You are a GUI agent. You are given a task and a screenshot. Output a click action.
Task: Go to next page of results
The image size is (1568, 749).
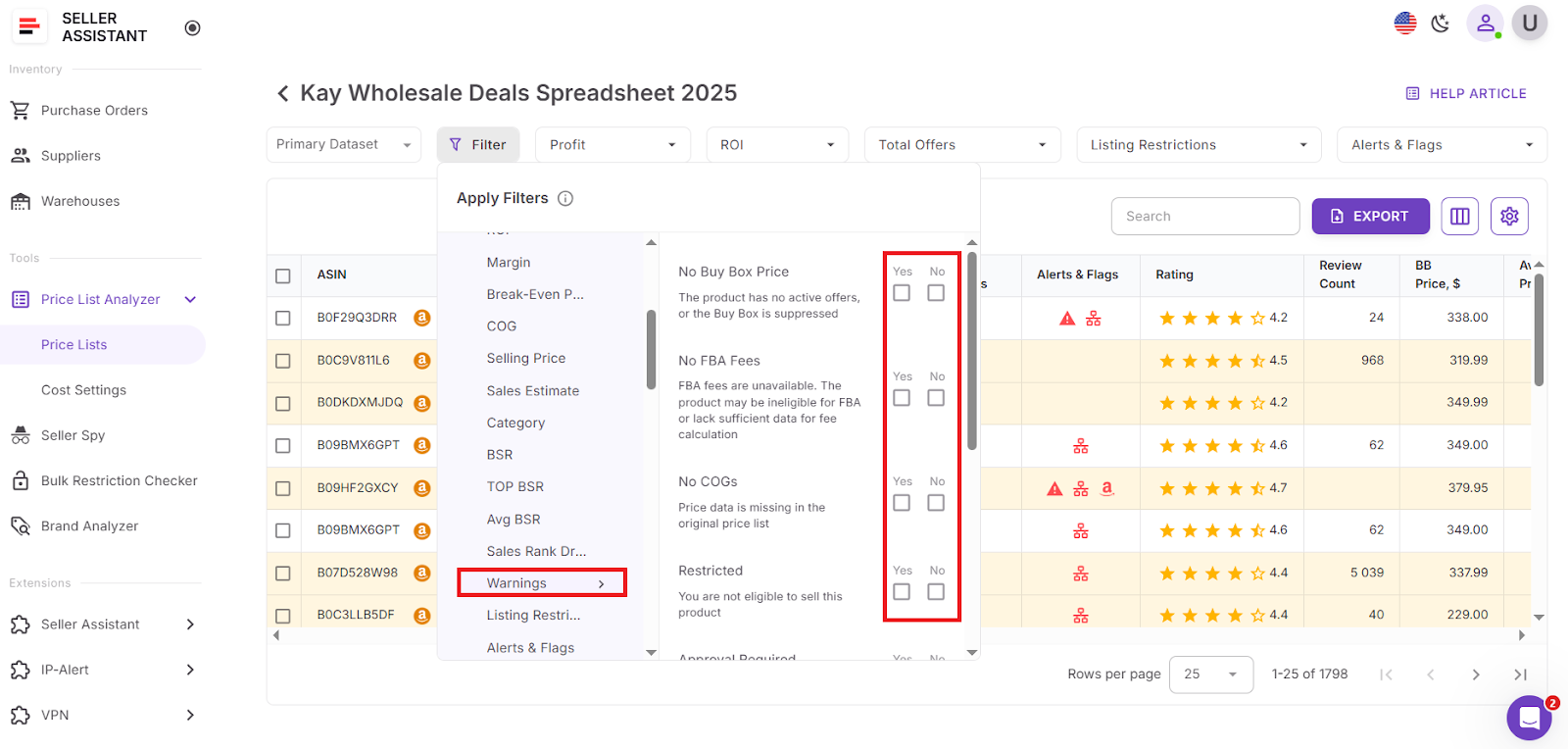1475,674
